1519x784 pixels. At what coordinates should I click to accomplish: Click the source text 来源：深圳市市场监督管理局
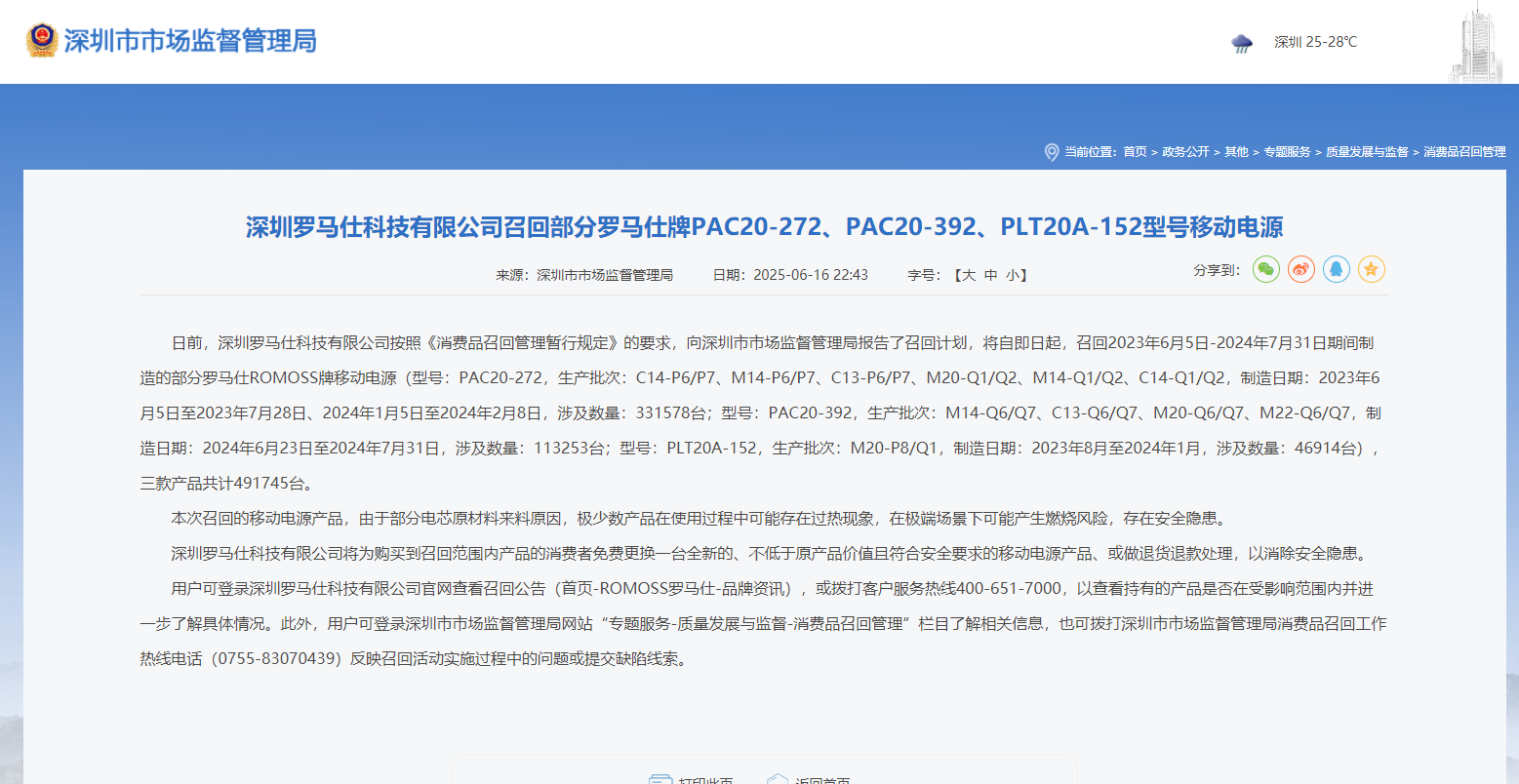click(584, 275)
